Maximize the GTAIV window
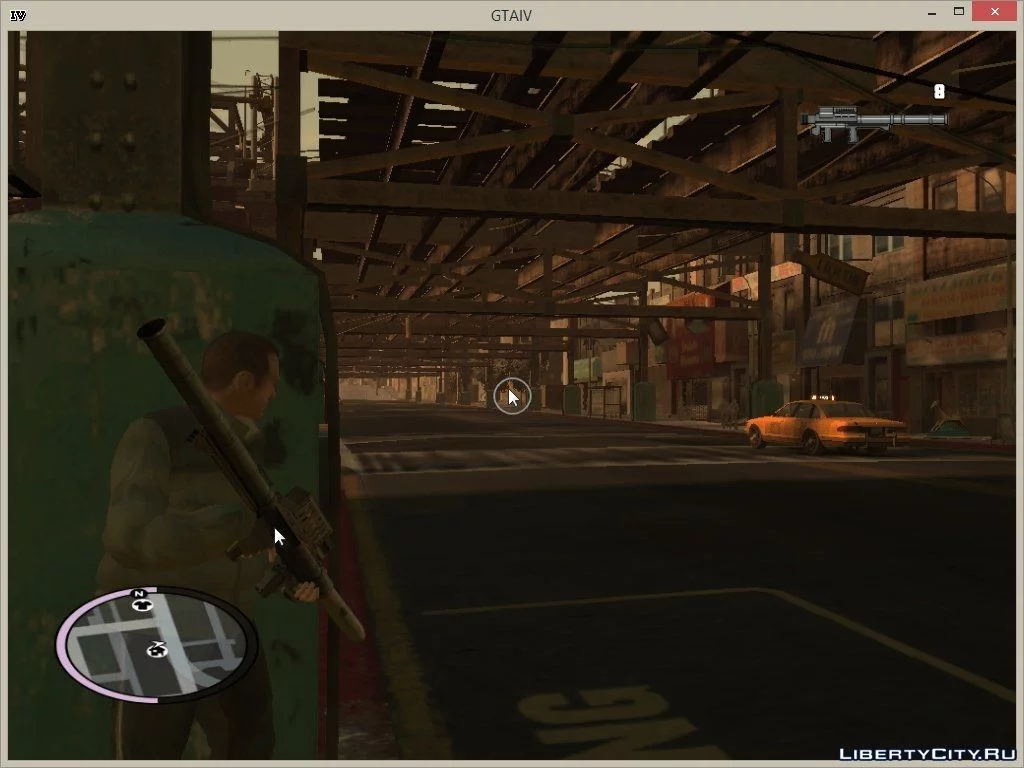Screen dimensions: 1024x768 (x=959, y=12)
